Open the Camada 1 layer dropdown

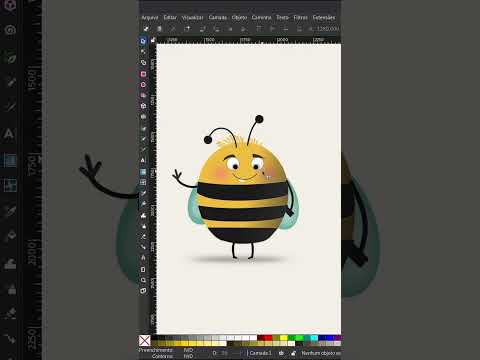[x=260, y=353]
